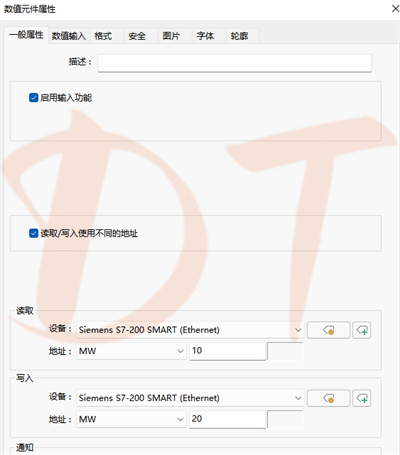Open 读取 device dropdown Siemens S7-200 SMART
The image size is (400, 455).
[x=190, y=330]
